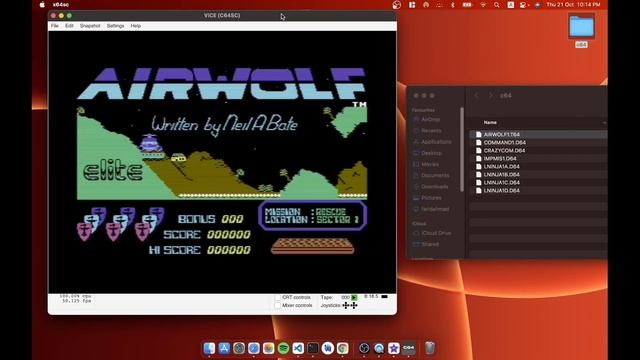640x360 pixels.
Task: Click the green tape play indicator
Action: (354, 298)
